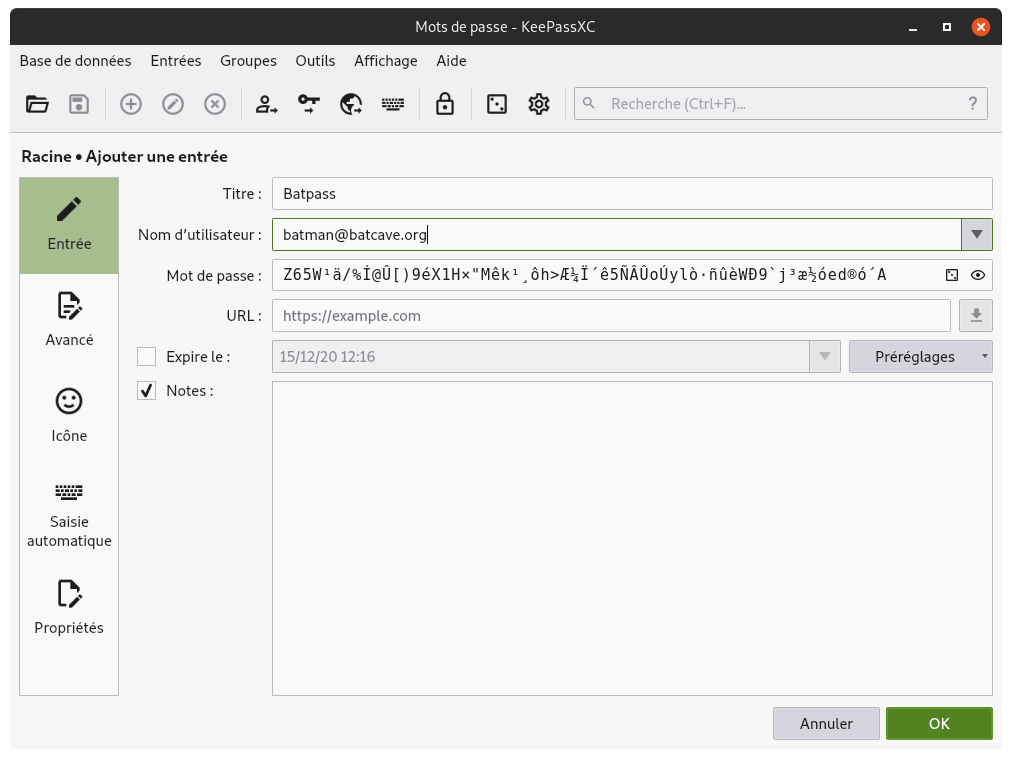Click the edit entry pencil-circle icon

tap(173, 104)
